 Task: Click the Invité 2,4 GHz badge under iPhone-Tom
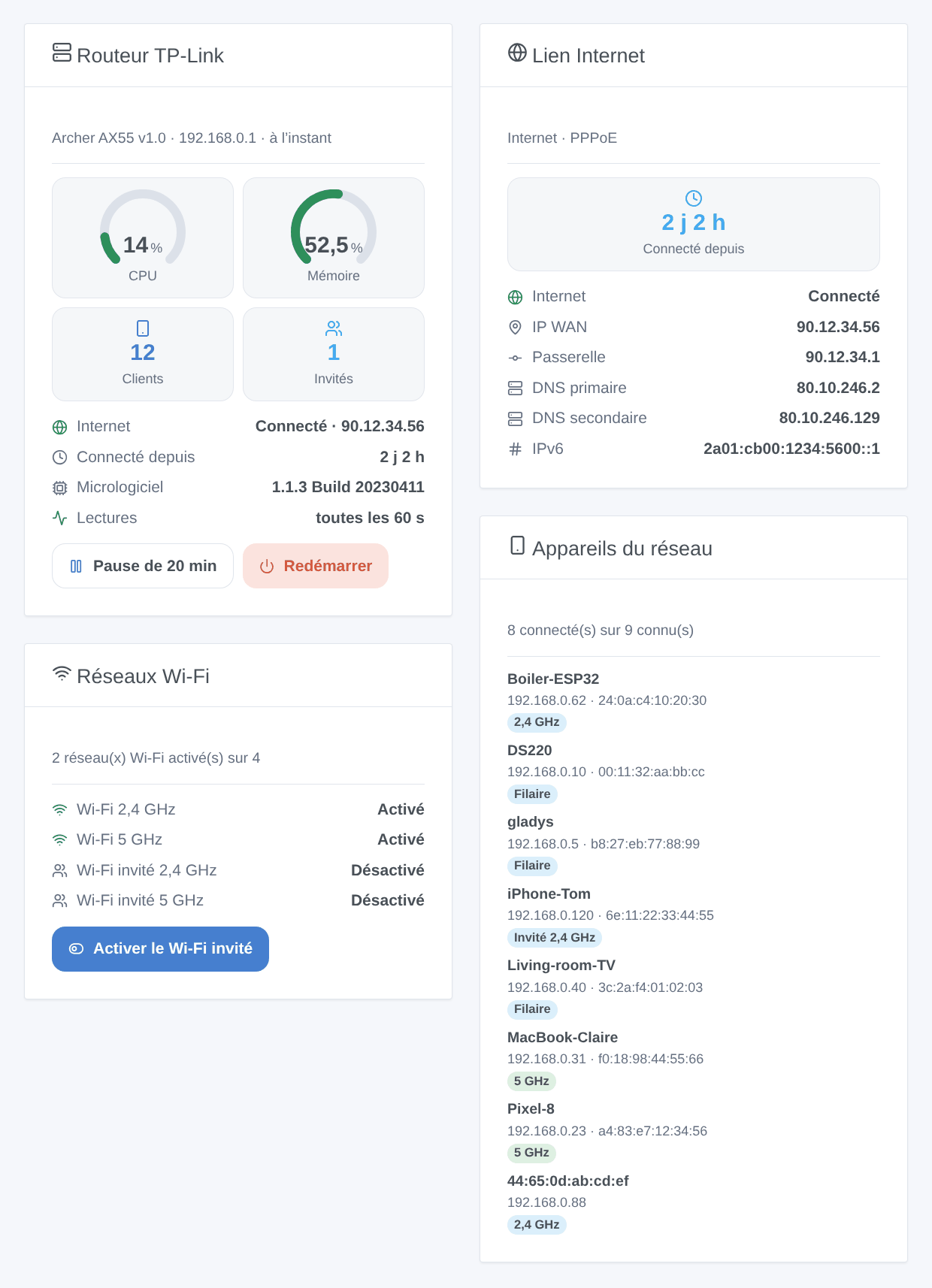tap(555, 938)
